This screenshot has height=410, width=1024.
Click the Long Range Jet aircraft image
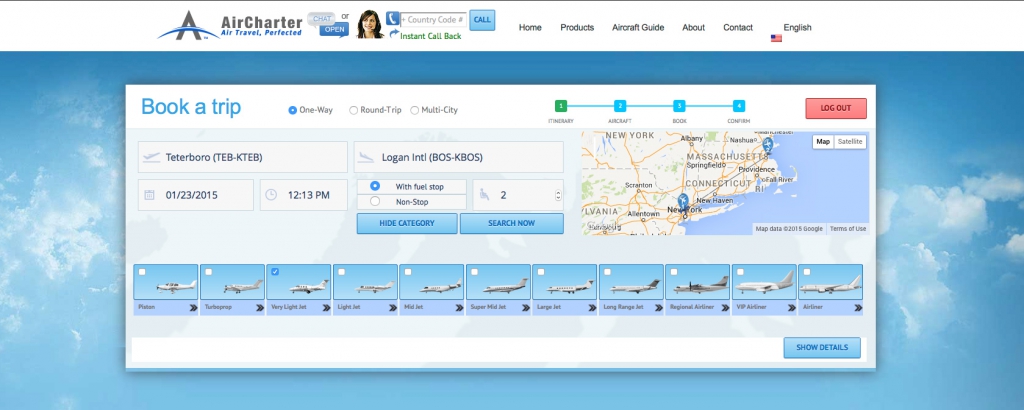[632, 282]
